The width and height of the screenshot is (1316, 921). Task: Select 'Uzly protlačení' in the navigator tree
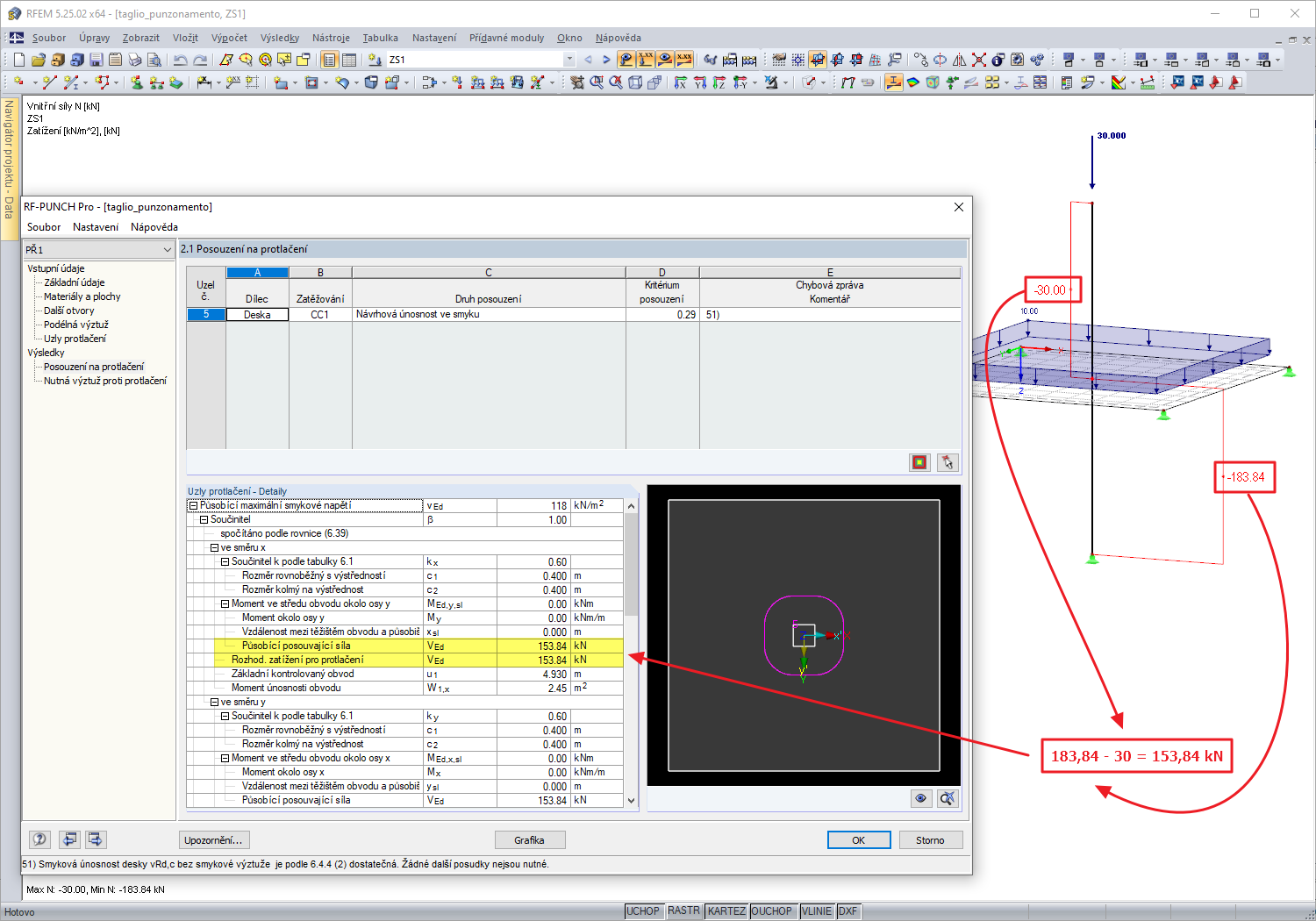(75, 339)
